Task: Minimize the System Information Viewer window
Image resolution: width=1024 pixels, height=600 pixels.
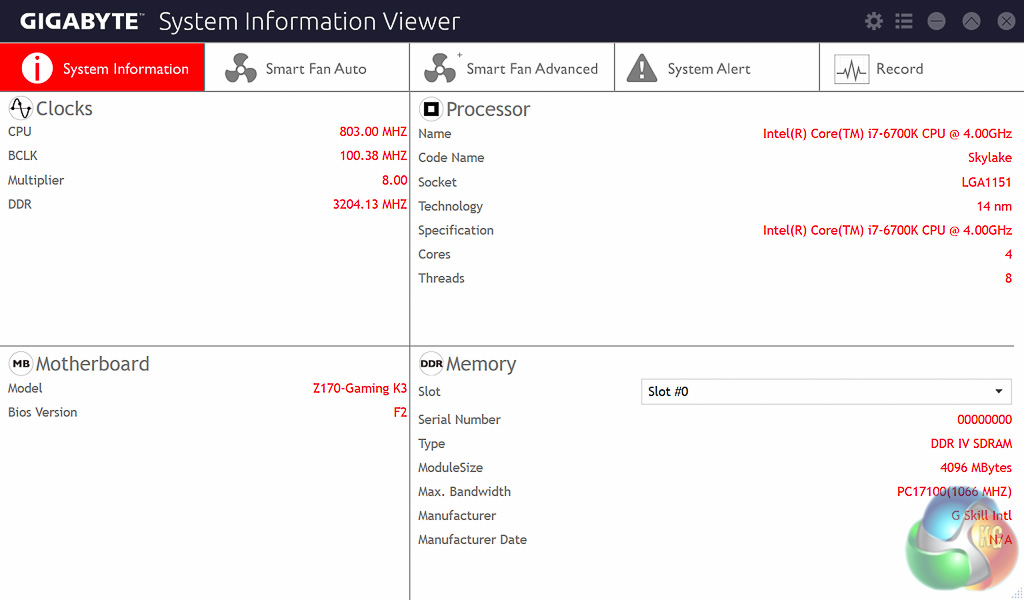Action: (937, 21)
